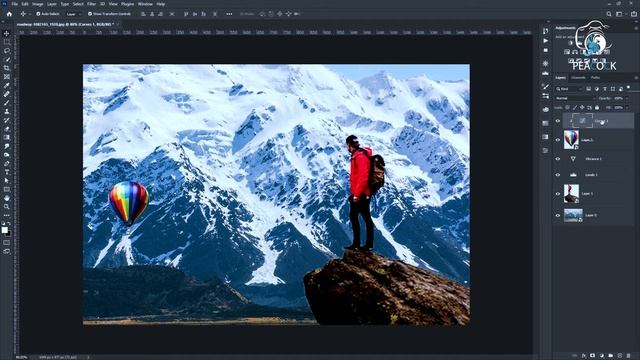Toggle the Auto-Select checkbox
The height and width of the screenshot is (360, 640).
[x=38, y=14]
